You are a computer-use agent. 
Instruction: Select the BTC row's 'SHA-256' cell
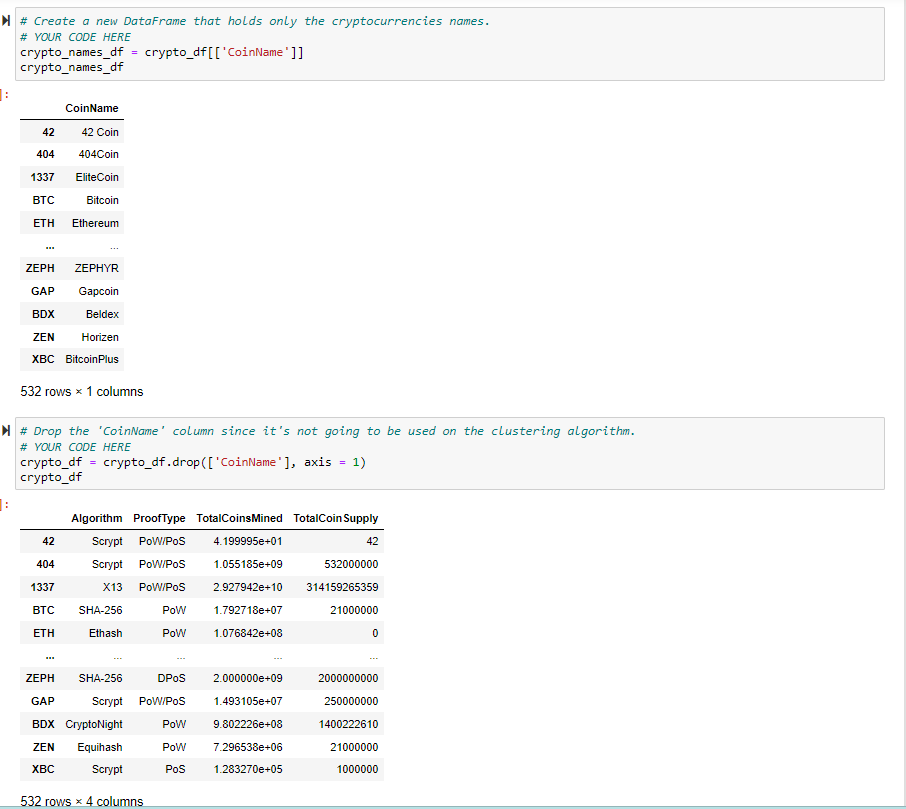coord(101,610)
